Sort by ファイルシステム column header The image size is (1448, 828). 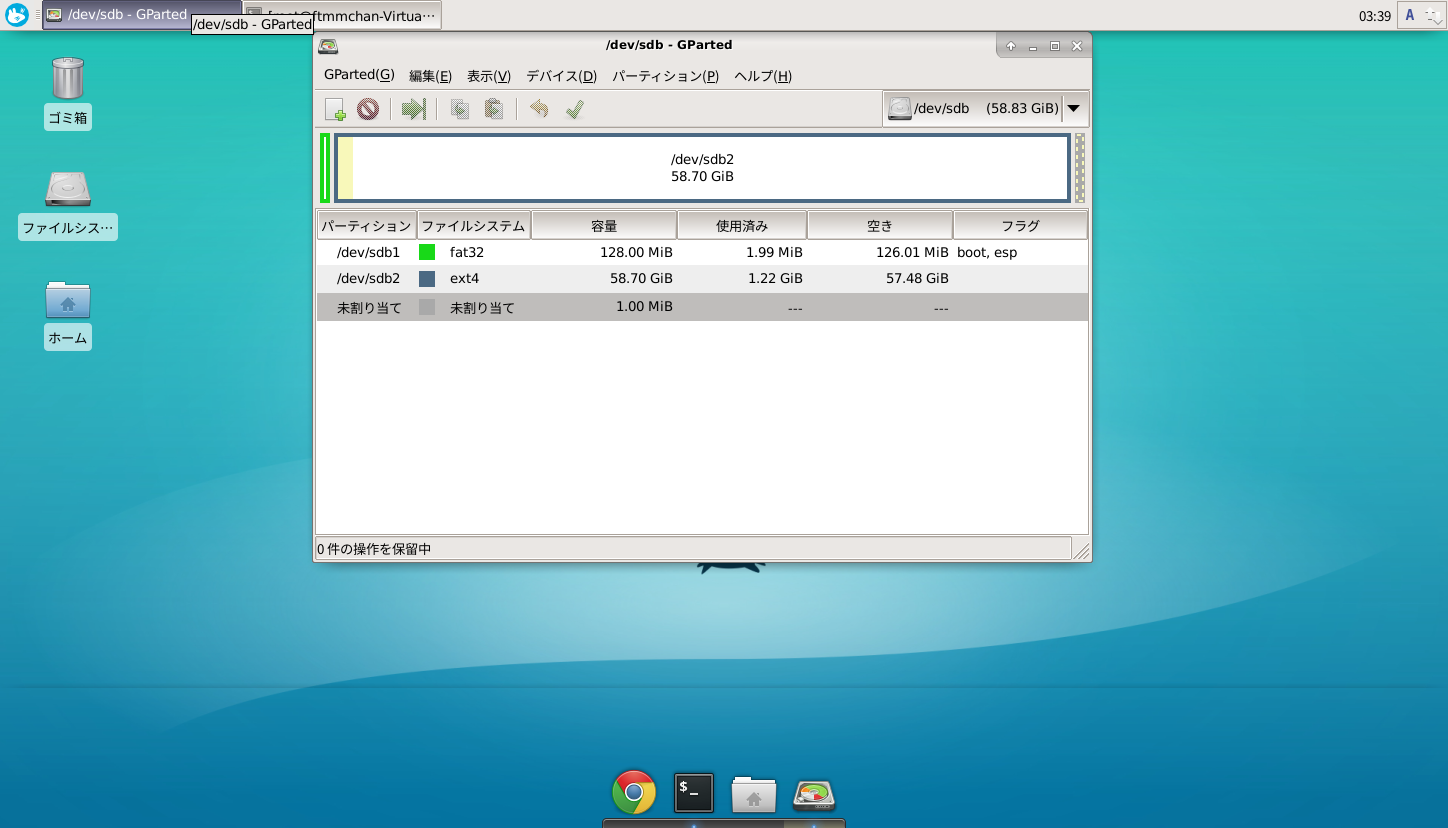click(x=473, y=225)
